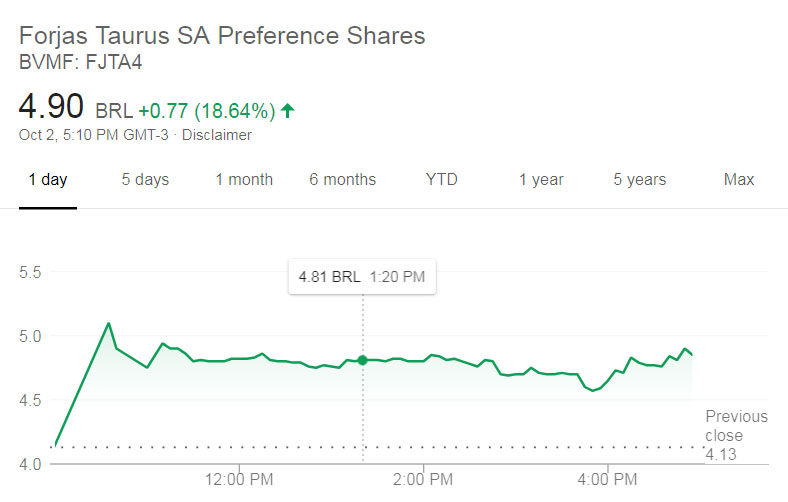View the 5 years chart
Viewport: 788px width, 502px height.
[639, 180]
